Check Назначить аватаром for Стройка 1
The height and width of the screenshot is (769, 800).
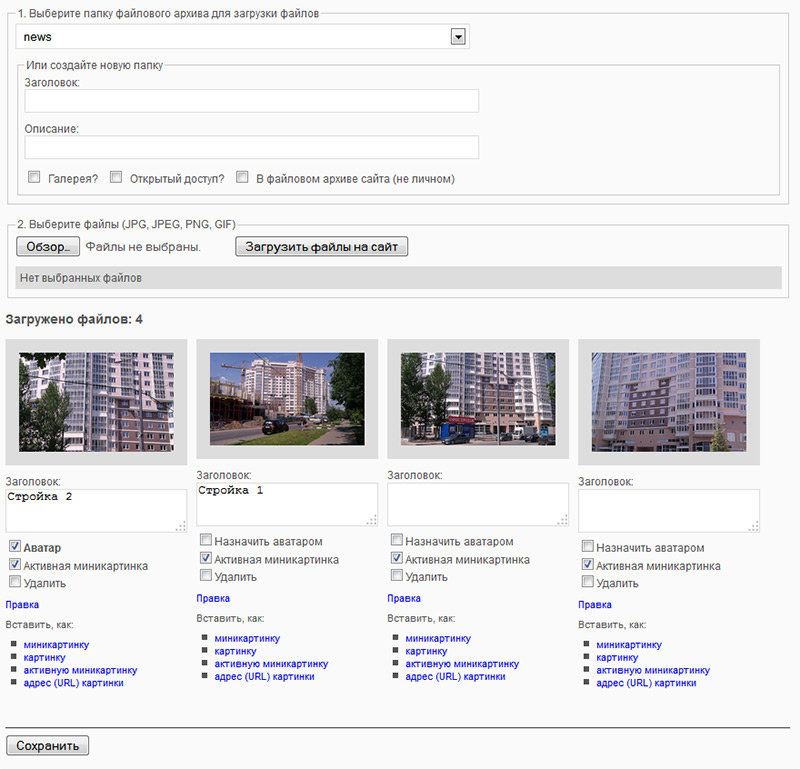pyautogui.click(x=206, y=541)
